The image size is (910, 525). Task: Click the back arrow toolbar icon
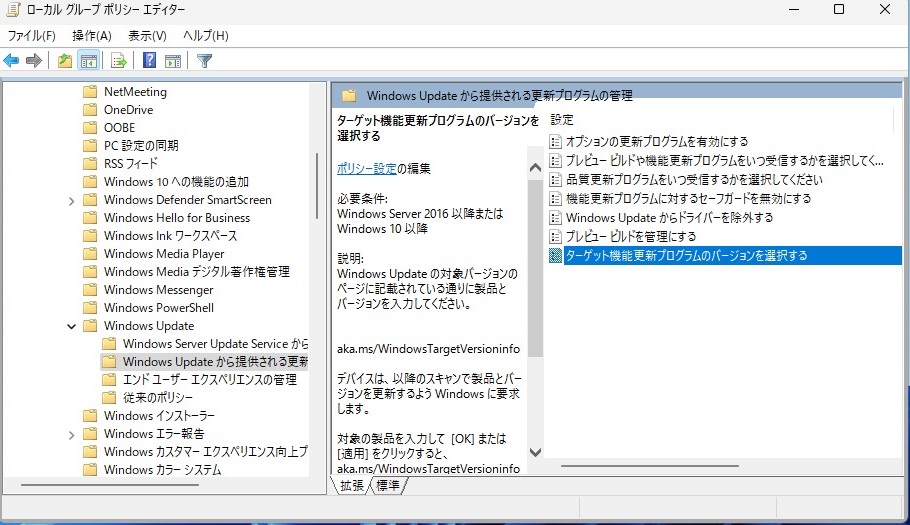12,61
